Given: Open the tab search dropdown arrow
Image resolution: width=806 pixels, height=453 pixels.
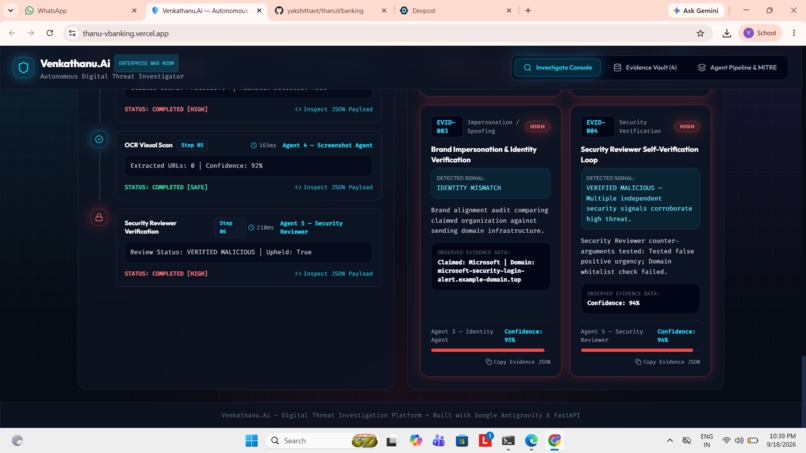Looking at the screenshot, I should (x=10, y=10).
